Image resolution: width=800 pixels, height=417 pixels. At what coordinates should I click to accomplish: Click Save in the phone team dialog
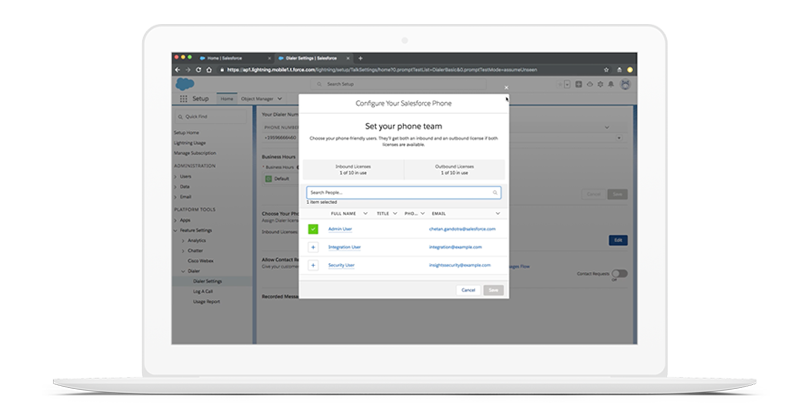click(x=493, y=290)
